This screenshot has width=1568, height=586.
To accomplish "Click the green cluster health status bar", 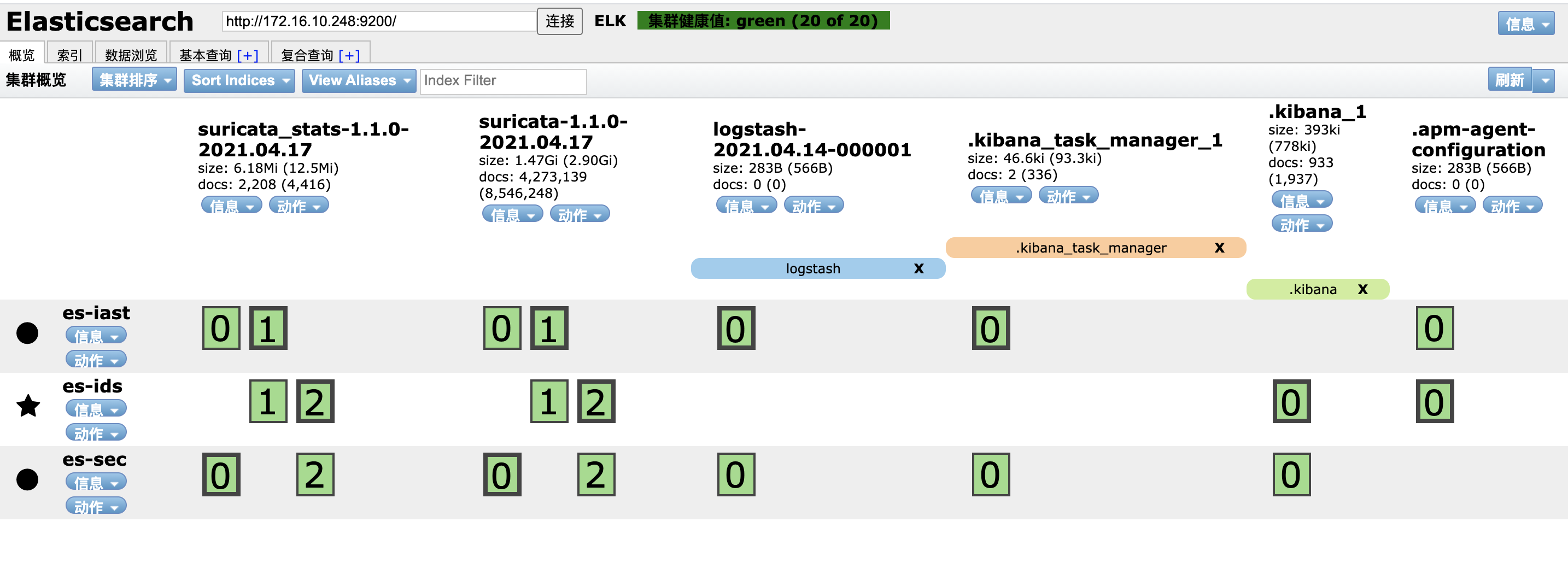I will point(762,20).
